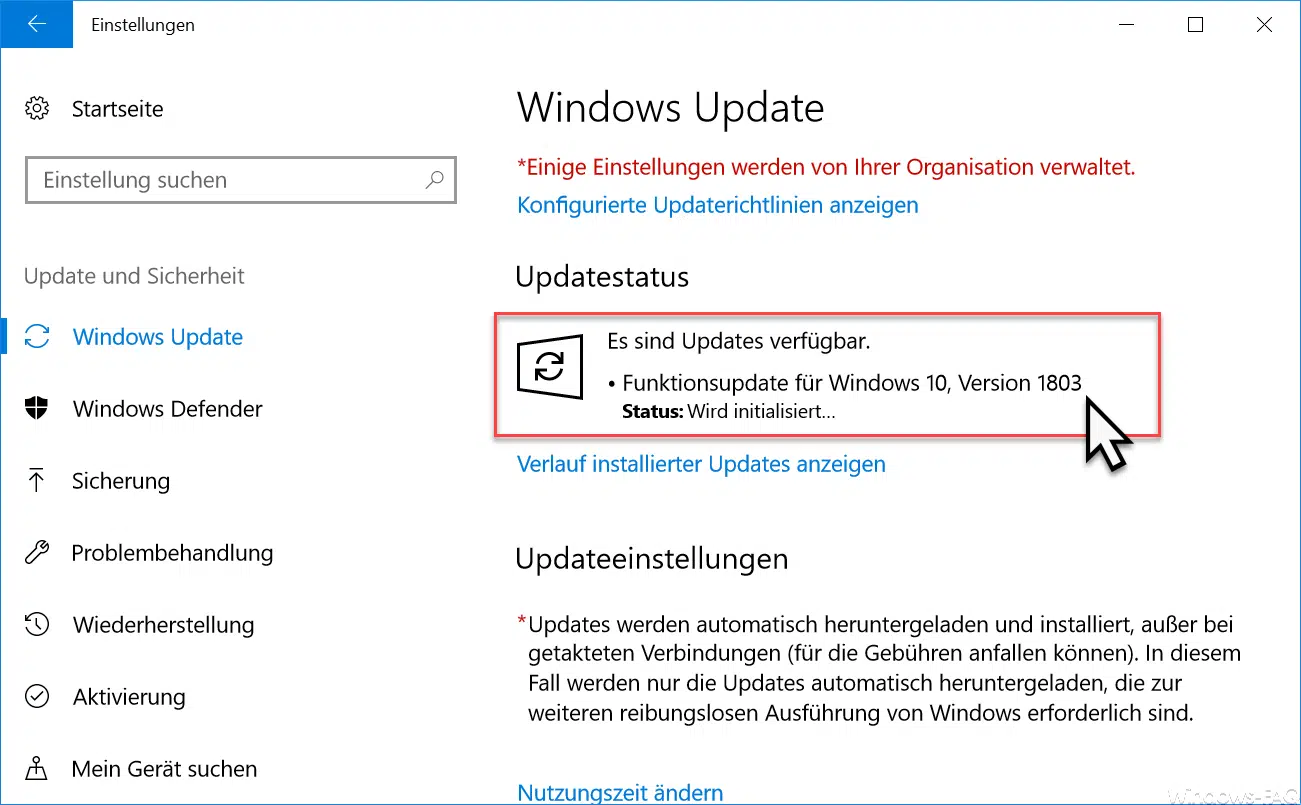Go to the Problembehandlung section
1301x805 pixels.
172,553
